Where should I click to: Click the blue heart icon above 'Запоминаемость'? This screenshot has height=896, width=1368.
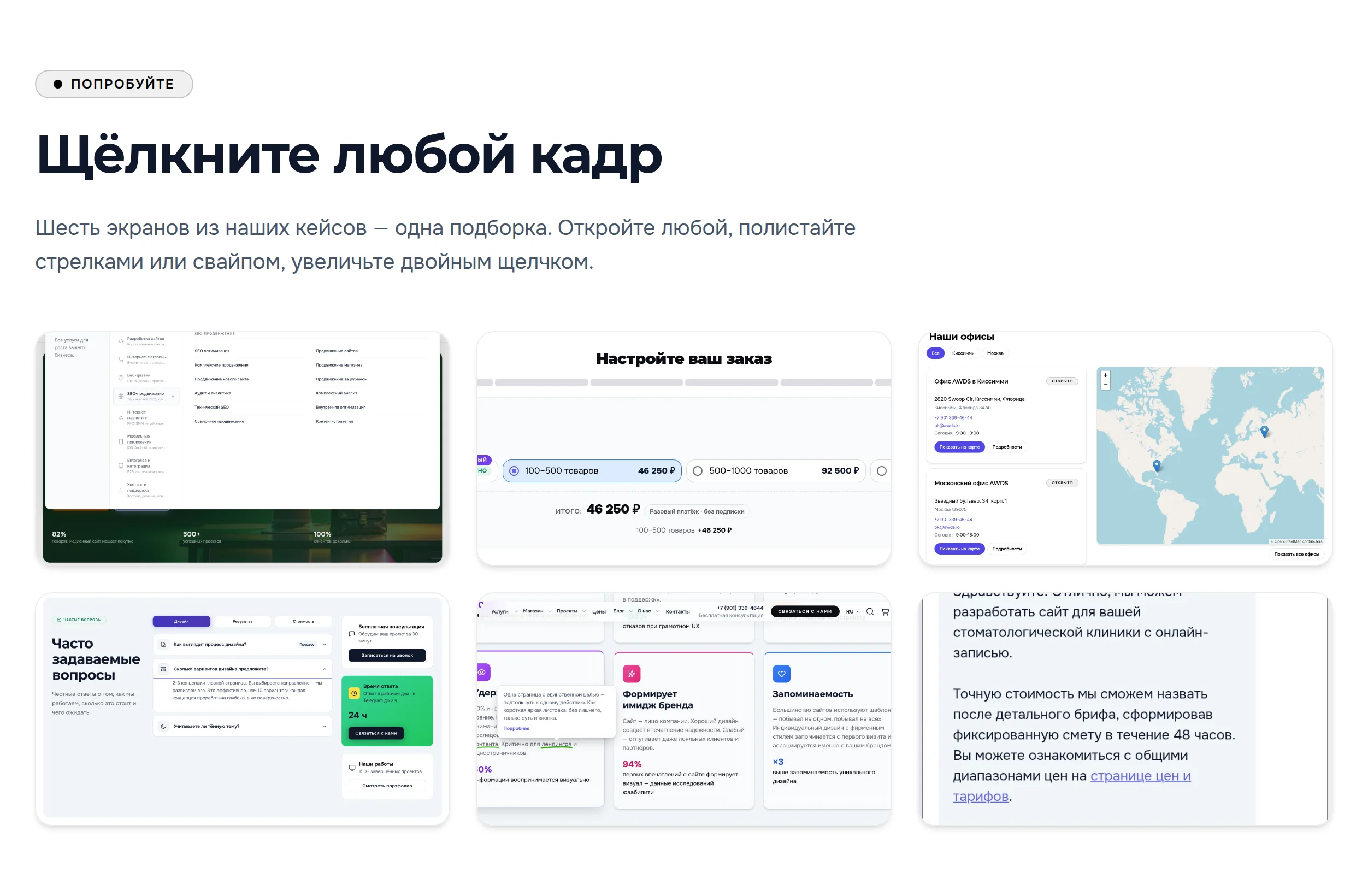781,673
